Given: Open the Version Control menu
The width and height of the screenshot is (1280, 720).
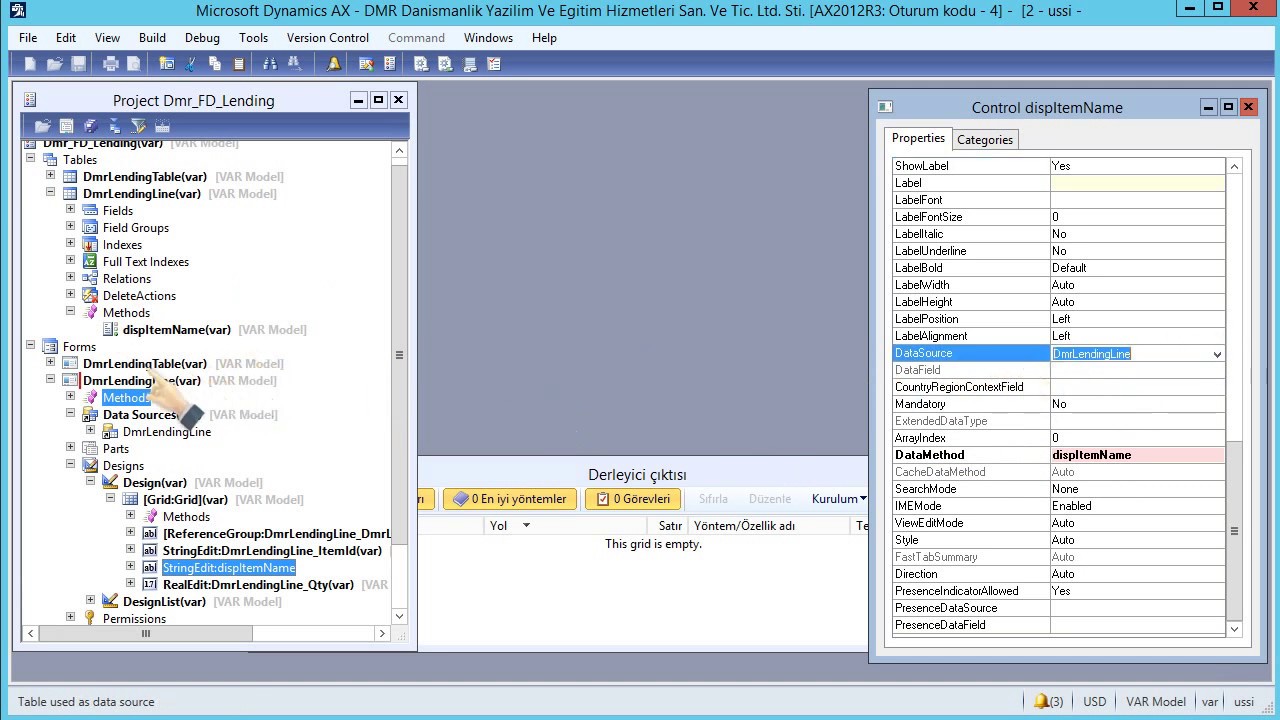Looking at the screenshot, I should click(x=328, y=37).
